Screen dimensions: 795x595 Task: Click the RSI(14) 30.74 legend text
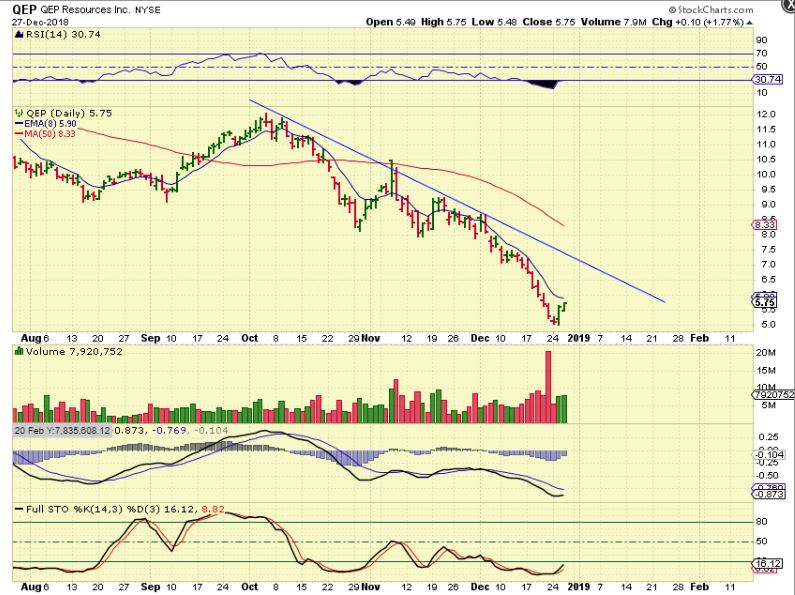coord(63,34)
